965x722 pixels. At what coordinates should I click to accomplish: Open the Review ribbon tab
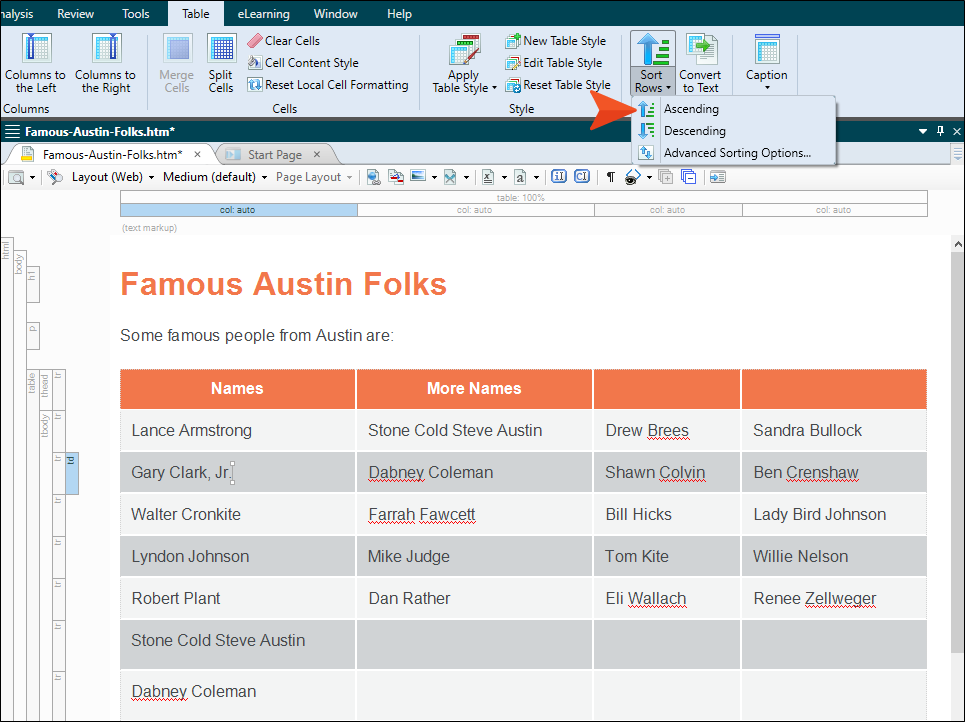(x=76, y=14)
